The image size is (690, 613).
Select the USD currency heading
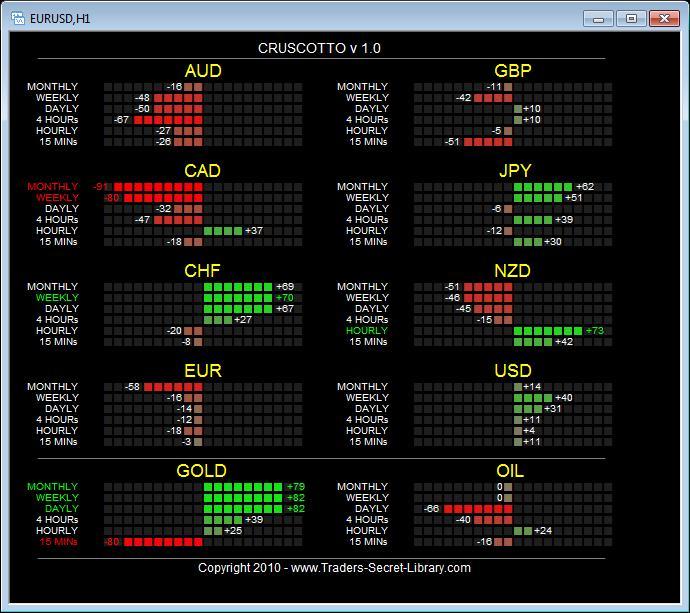513,371
